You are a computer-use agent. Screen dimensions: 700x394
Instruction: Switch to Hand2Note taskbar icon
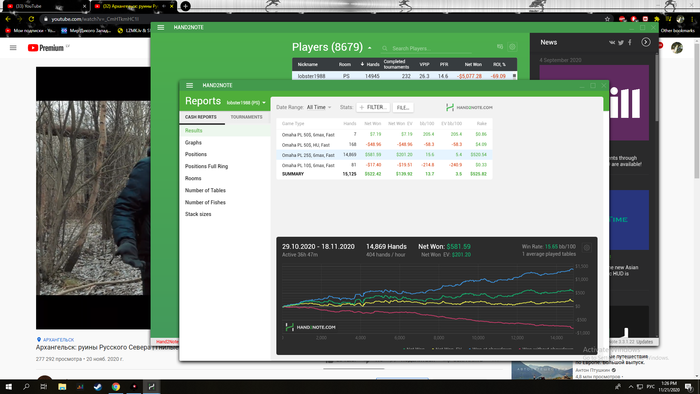tap(152, 387)
